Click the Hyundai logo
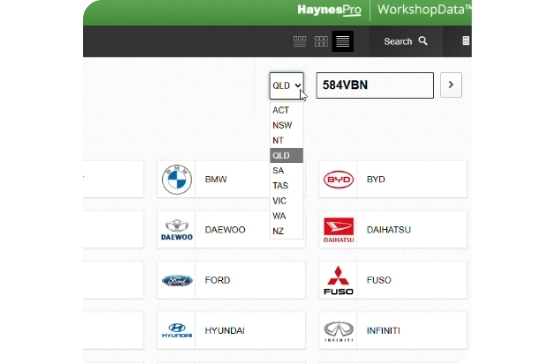Viewport: 544px width, 364px height. point(177,330)
